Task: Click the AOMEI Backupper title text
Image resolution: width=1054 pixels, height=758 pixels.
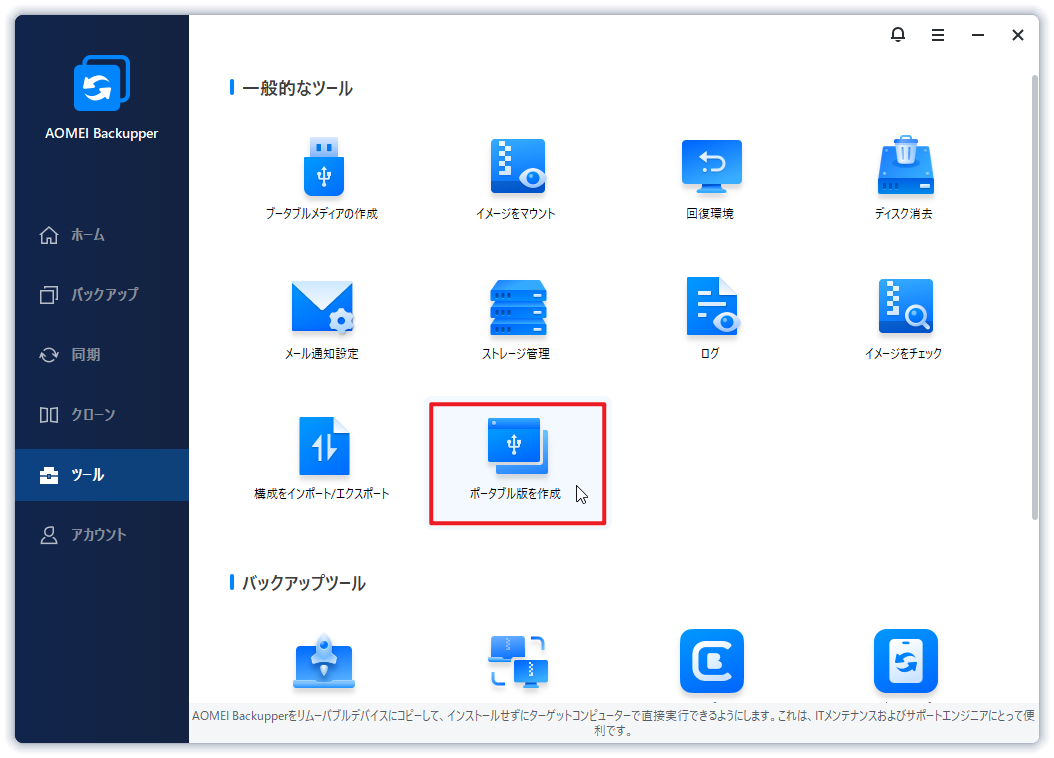Action: (x=102, y=133)
